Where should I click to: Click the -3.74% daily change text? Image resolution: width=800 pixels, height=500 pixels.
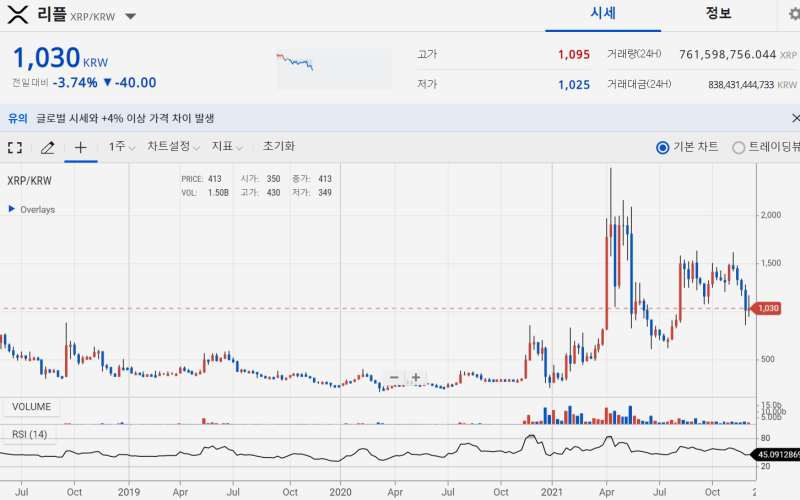click(x=75, y=83)
